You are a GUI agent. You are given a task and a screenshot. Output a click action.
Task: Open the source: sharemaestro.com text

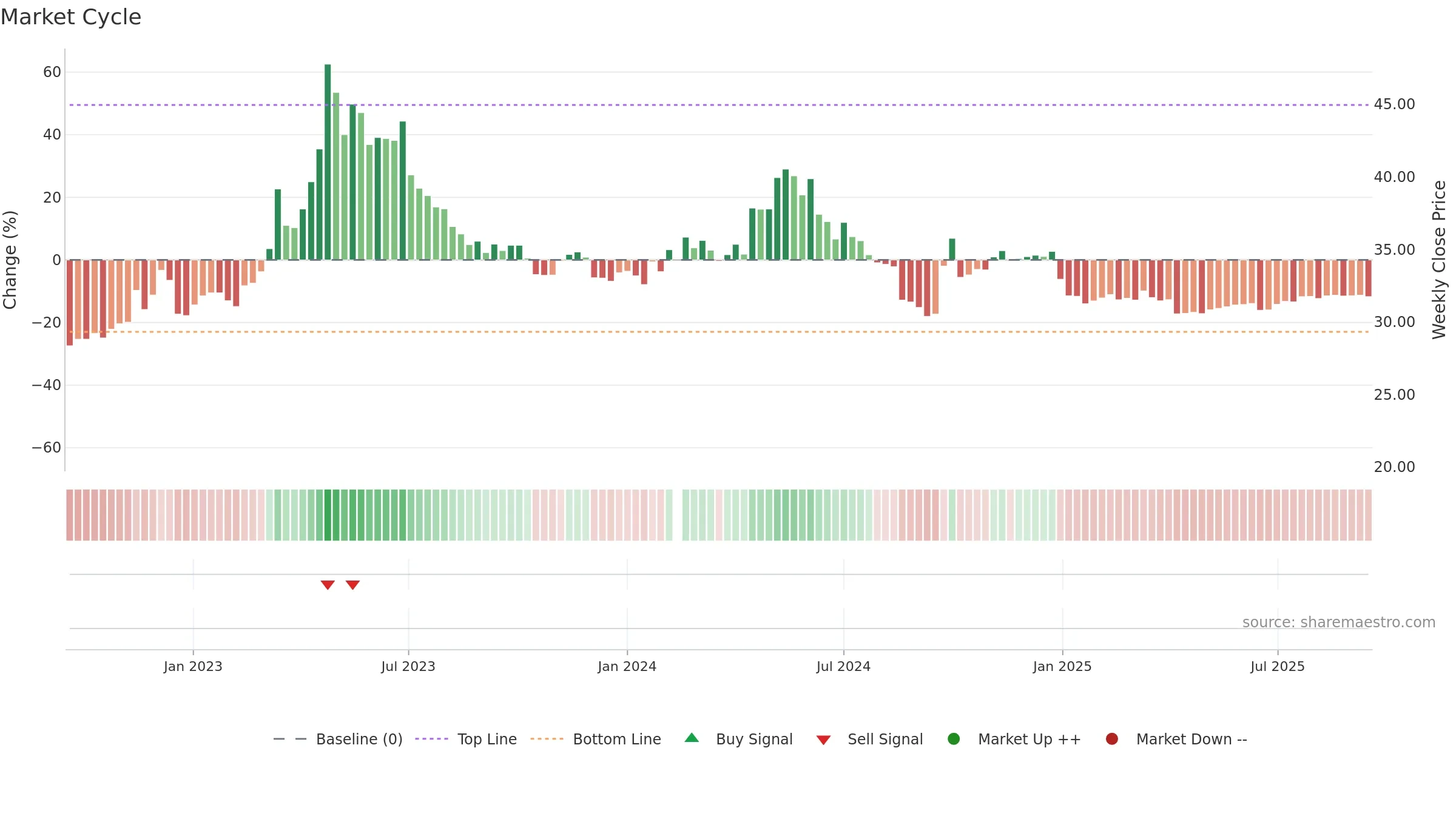[x=1339, y=622]
